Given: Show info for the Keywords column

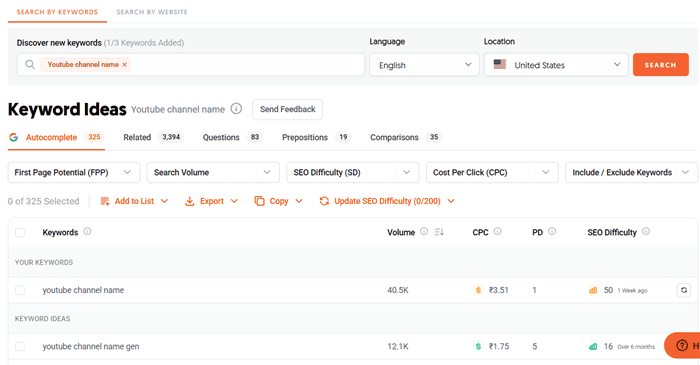Looking at the screenshot, I should pyautogui.click(x=88, y=231).
